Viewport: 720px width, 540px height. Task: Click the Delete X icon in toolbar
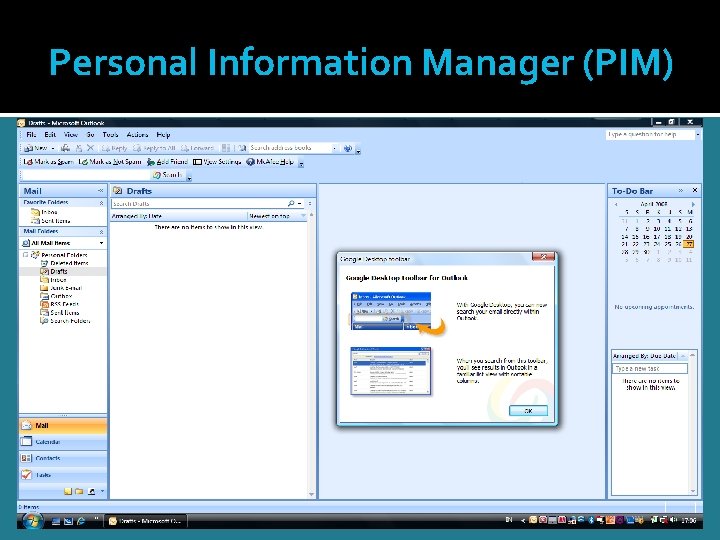[90, 148]
